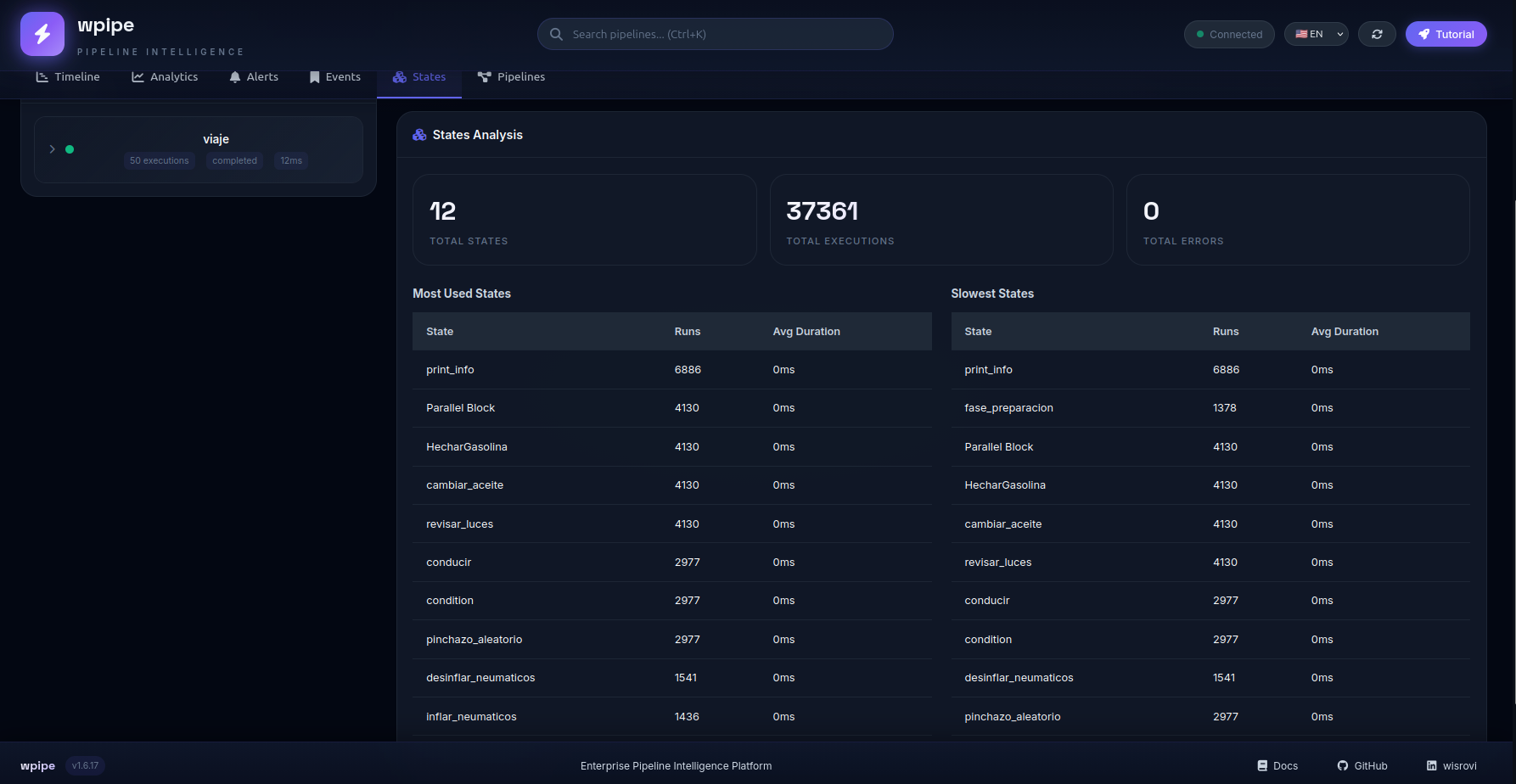Open the Alerts bell tab
The image size is (1516, 784).
(x=254, y=76)
